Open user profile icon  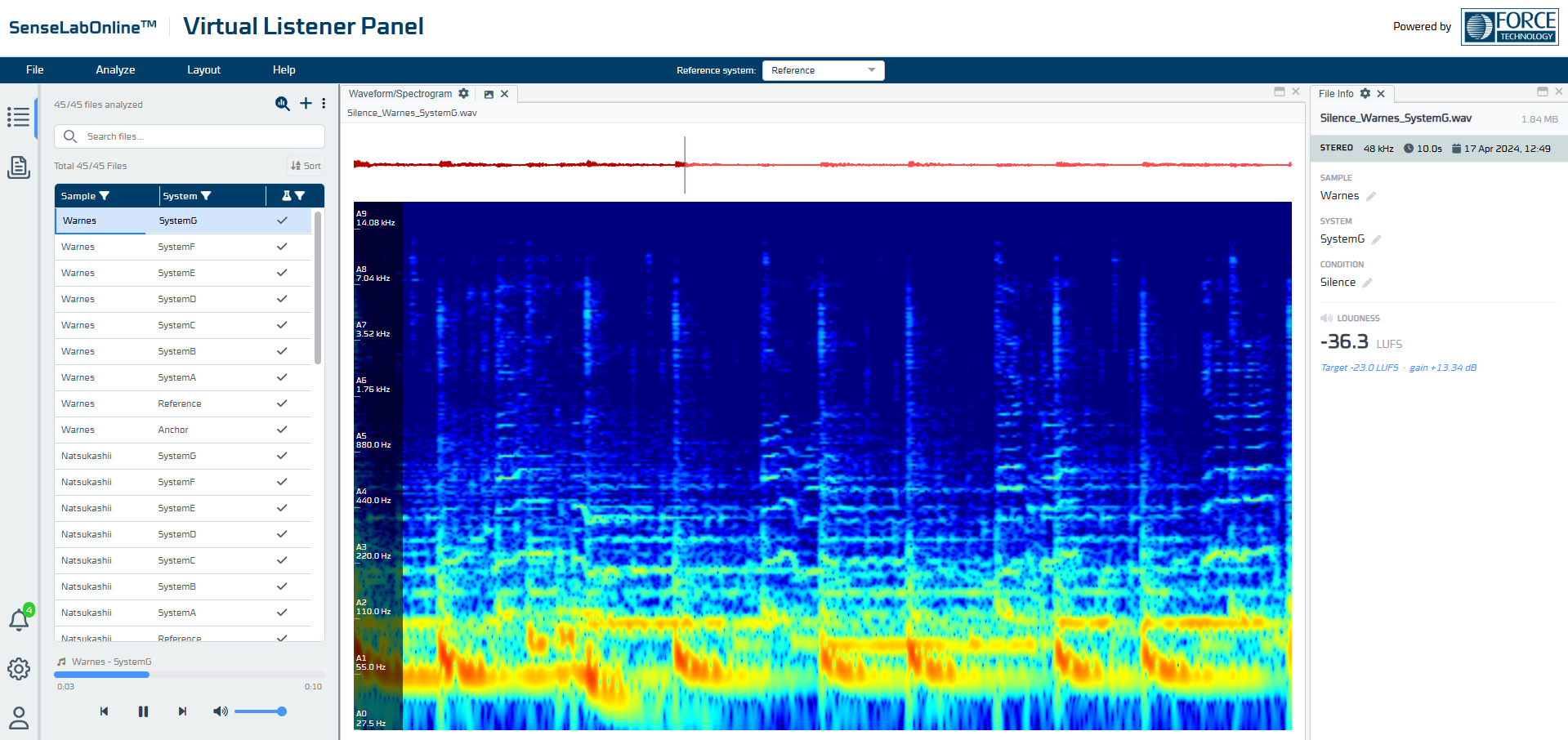[x=18, y=718]
